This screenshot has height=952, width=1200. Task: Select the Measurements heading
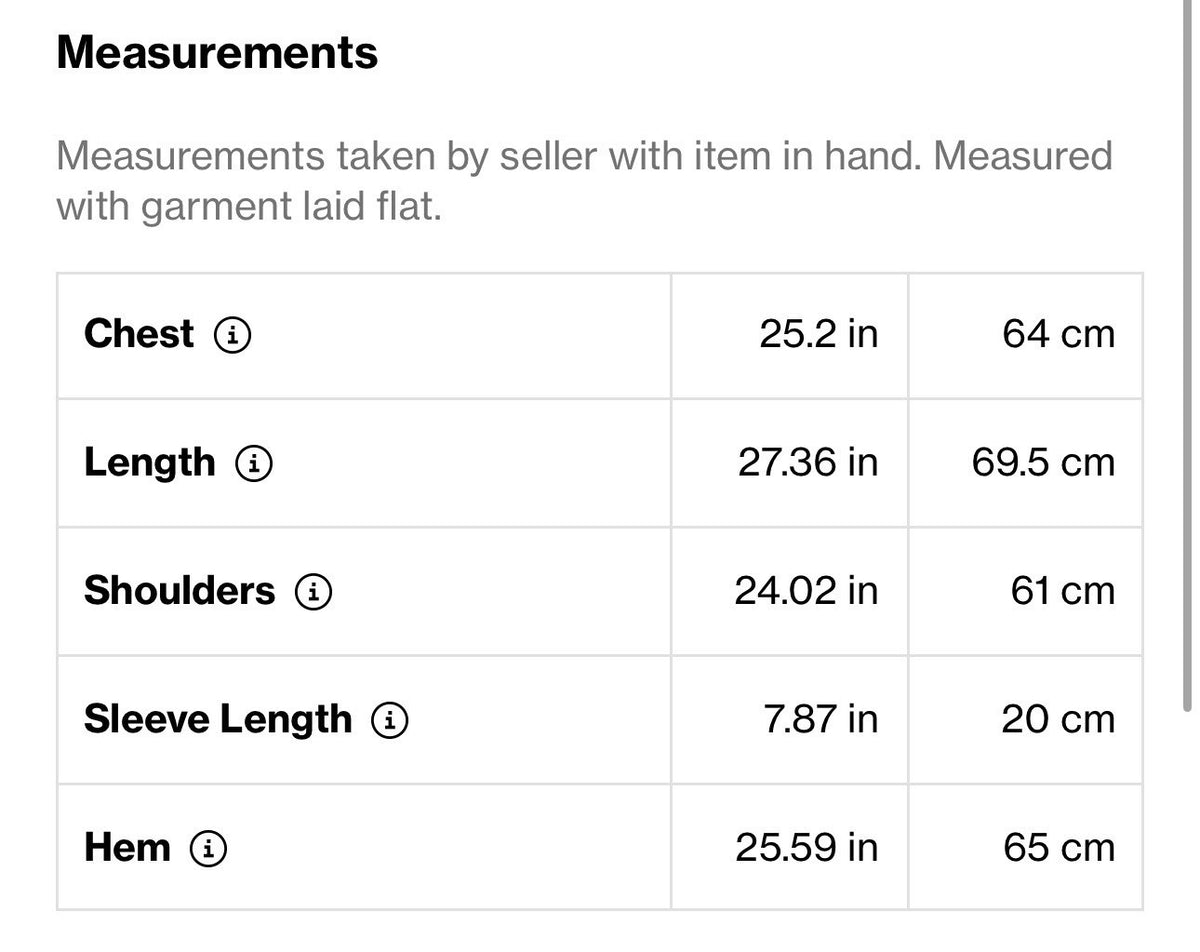pos(217,52)
